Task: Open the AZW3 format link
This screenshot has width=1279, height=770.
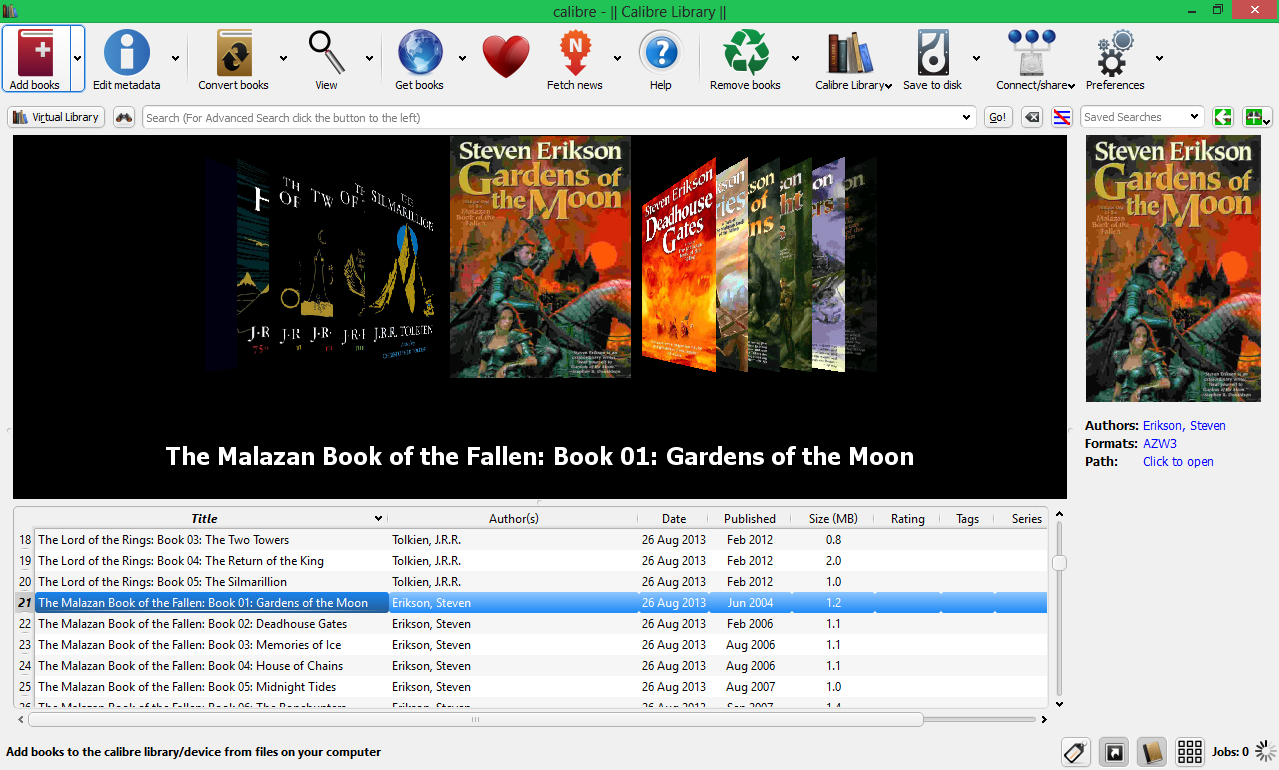Action: (1160, 444)
